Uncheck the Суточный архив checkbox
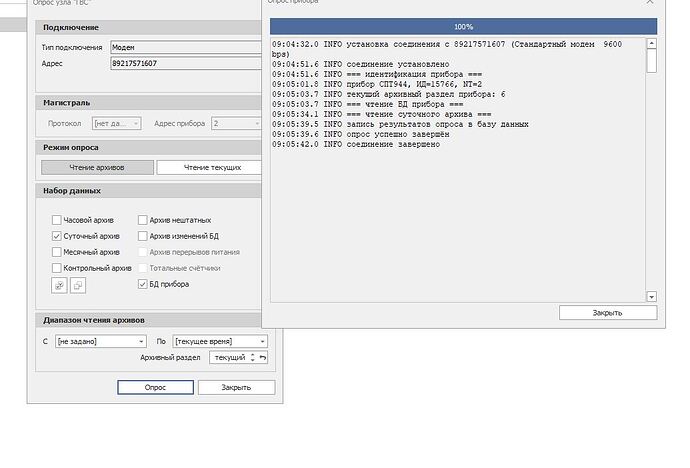Screen dimensions: 690x468 (x=56, y=236)
